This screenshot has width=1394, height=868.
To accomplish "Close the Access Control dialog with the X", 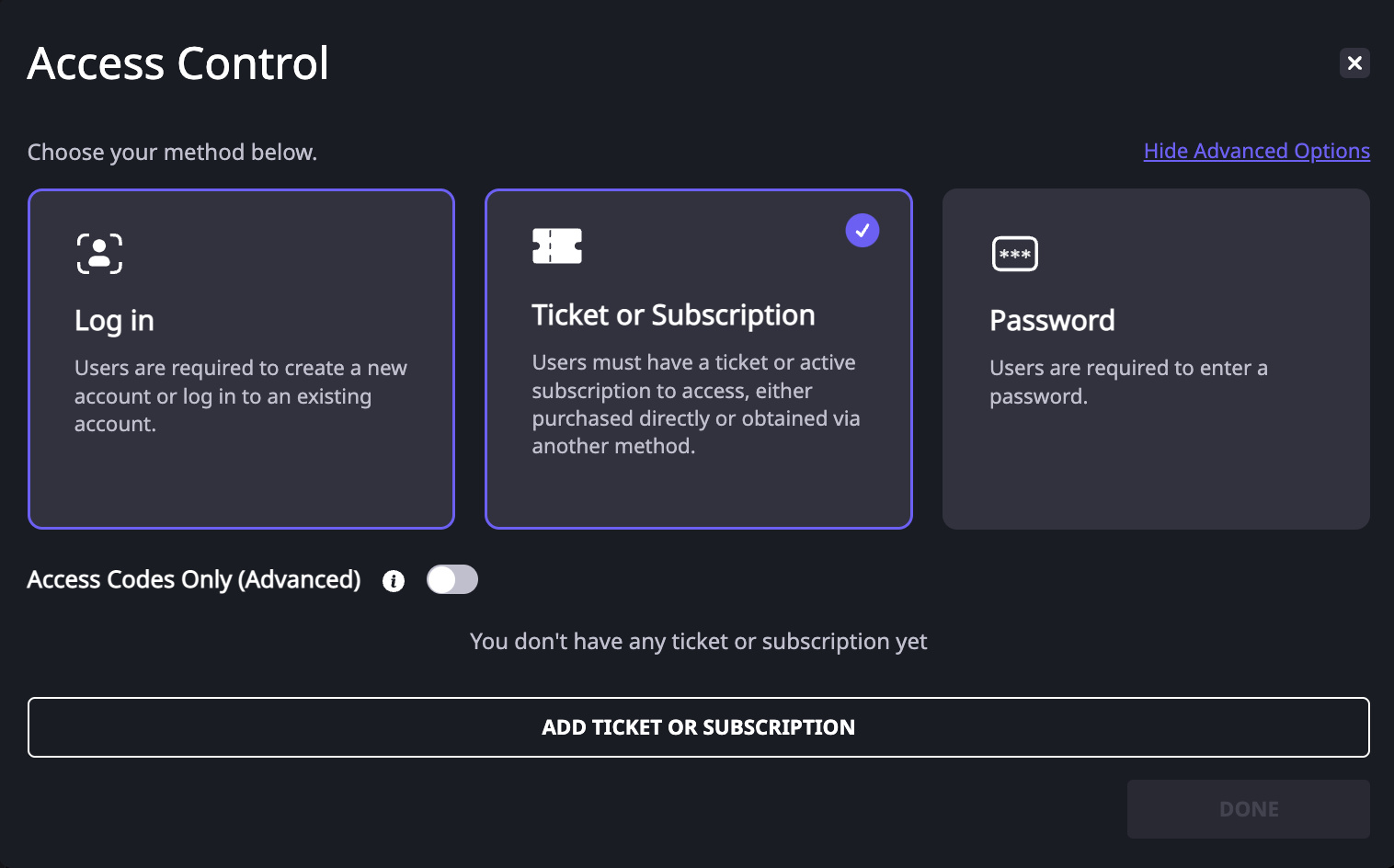I will pyautogui.click(x=1354, y=63).
